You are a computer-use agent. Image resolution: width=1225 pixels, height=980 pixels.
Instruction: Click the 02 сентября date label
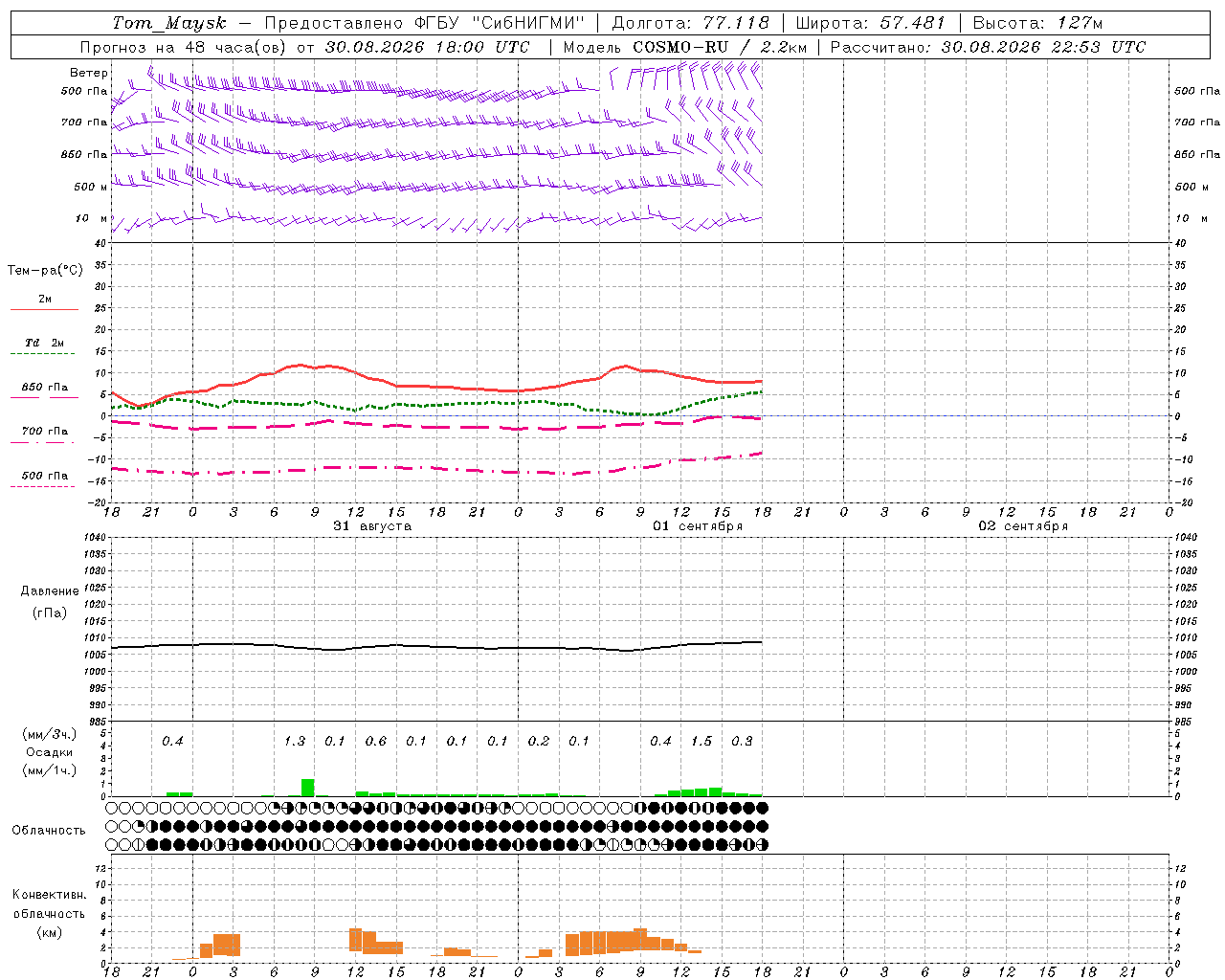pyautogui.click(x=1023, y=525)
